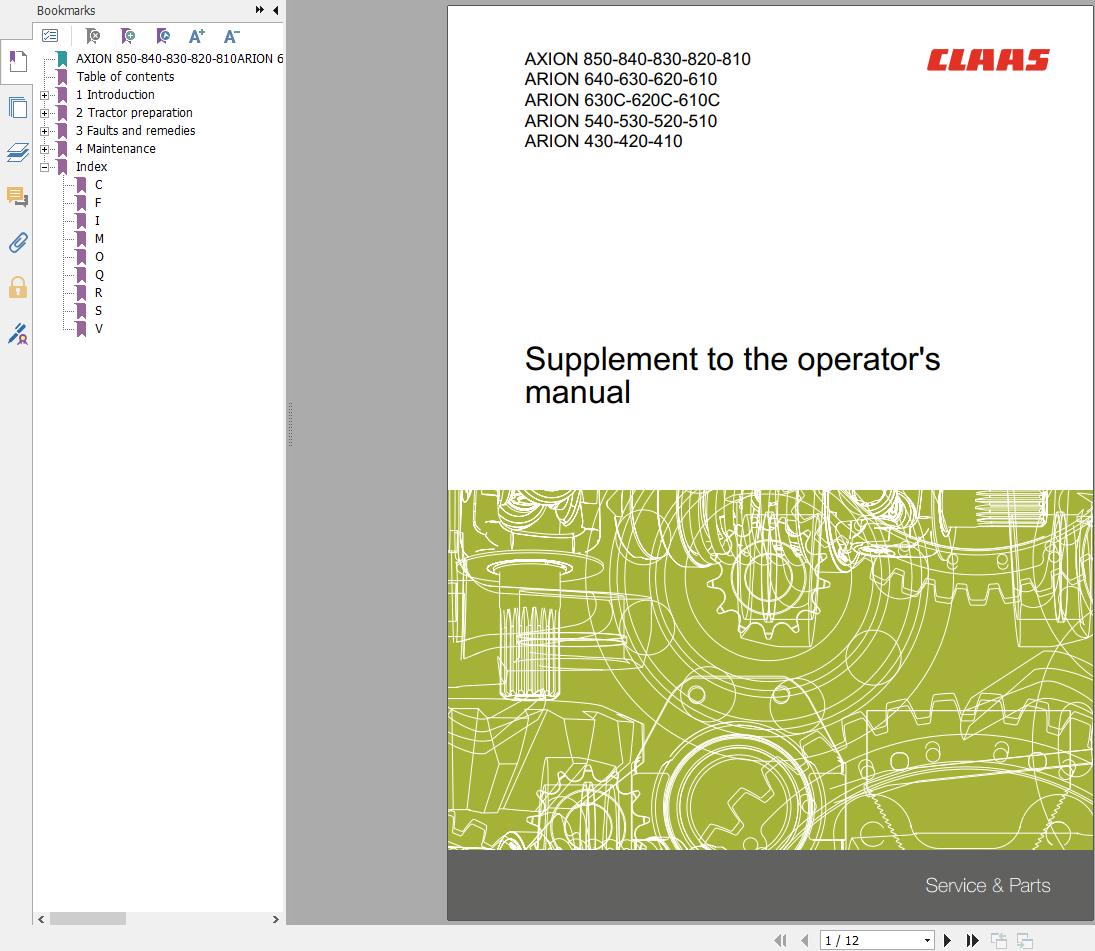
Task: Open the Pages thumbnails side panel
Action: [17, 106]
